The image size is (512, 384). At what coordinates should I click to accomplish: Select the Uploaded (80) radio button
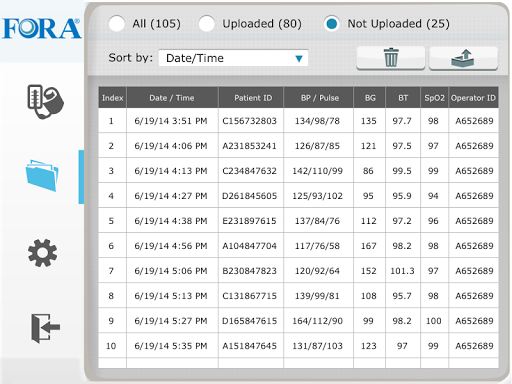pos(207,24)
